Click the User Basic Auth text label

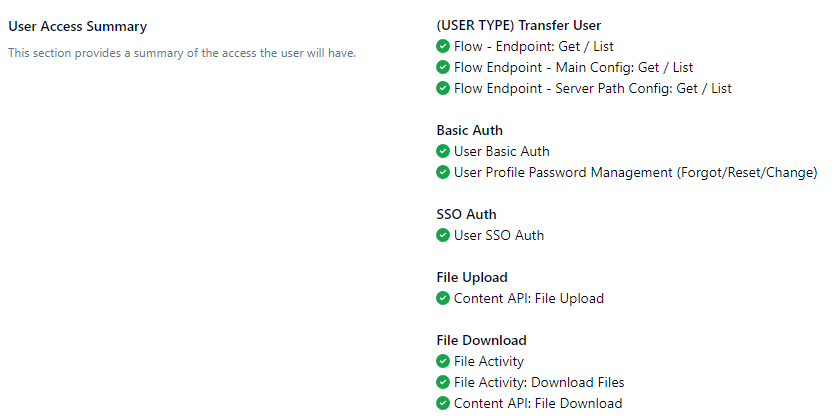coord(501,151)
